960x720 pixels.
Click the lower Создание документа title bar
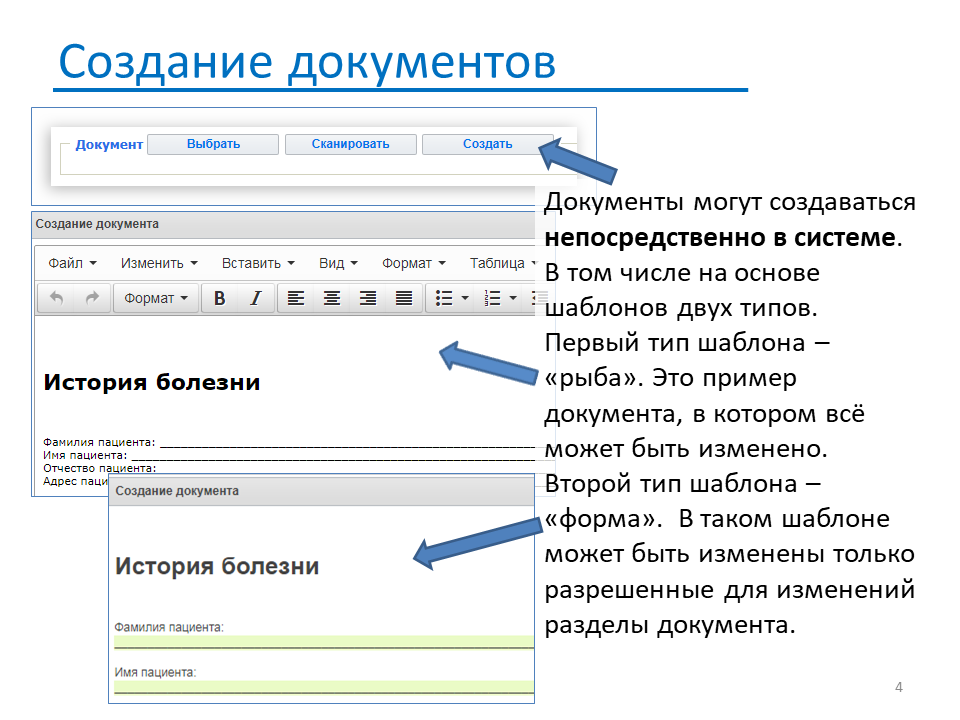(321, 491)
